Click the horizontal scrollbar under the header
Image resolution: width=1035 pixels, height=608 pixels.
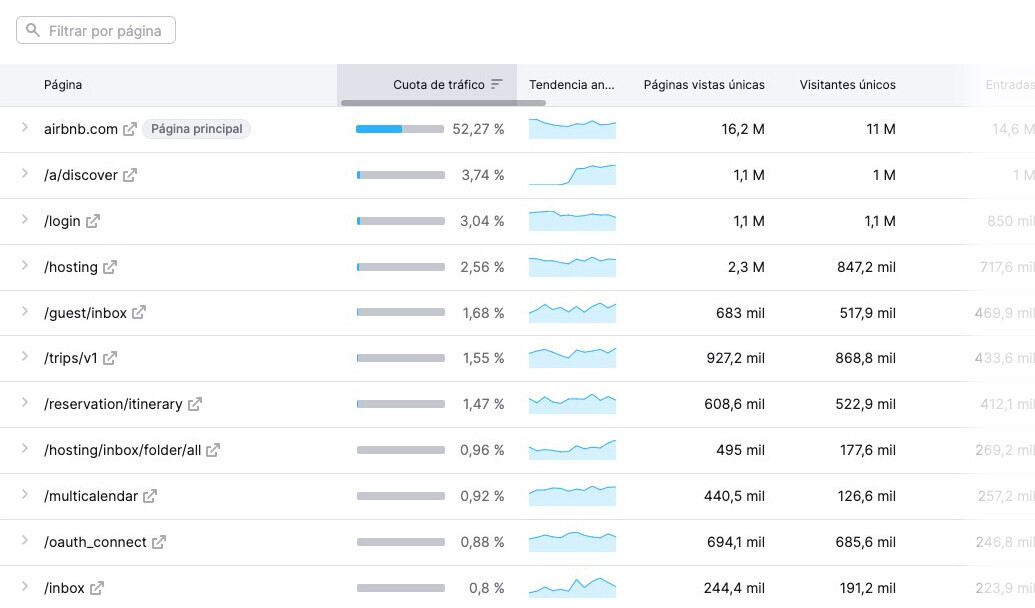[x=443, y=103]
